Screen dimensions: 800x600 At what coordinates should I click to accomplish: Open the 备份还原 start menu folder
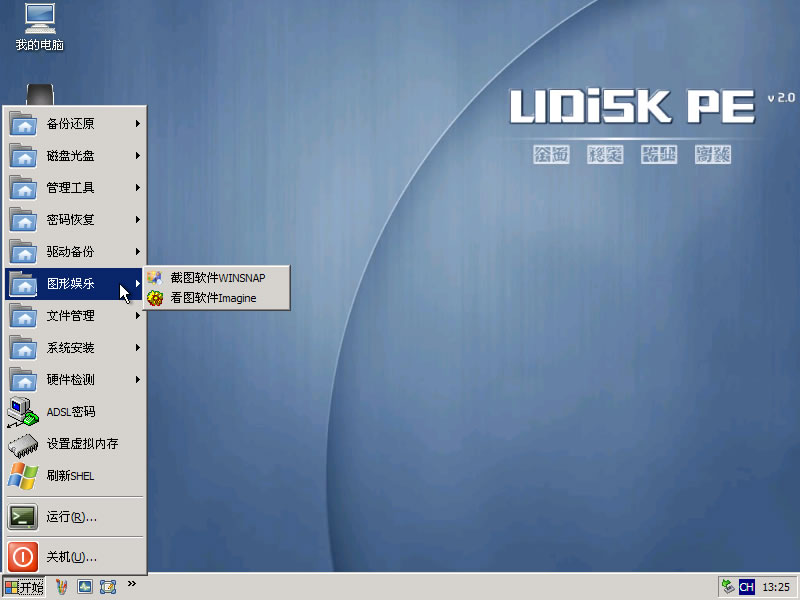(74, 123)
